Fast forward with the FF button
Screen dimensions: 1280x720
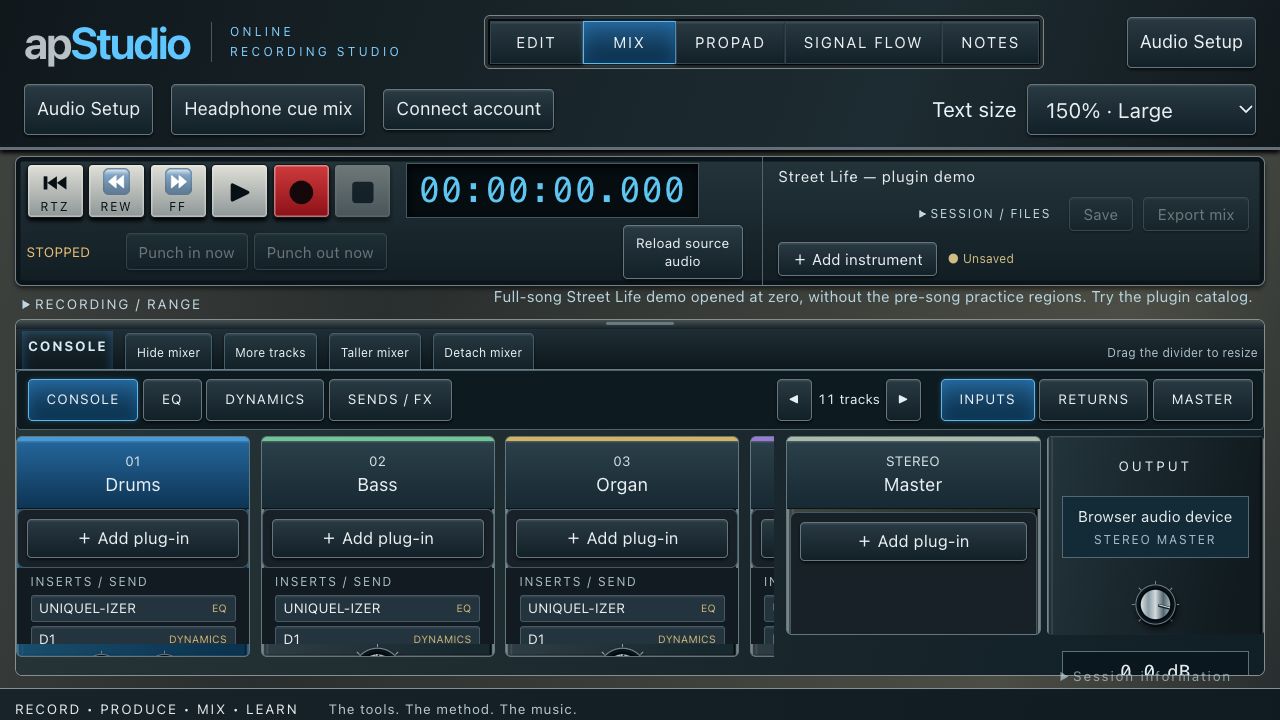(178, 191)
